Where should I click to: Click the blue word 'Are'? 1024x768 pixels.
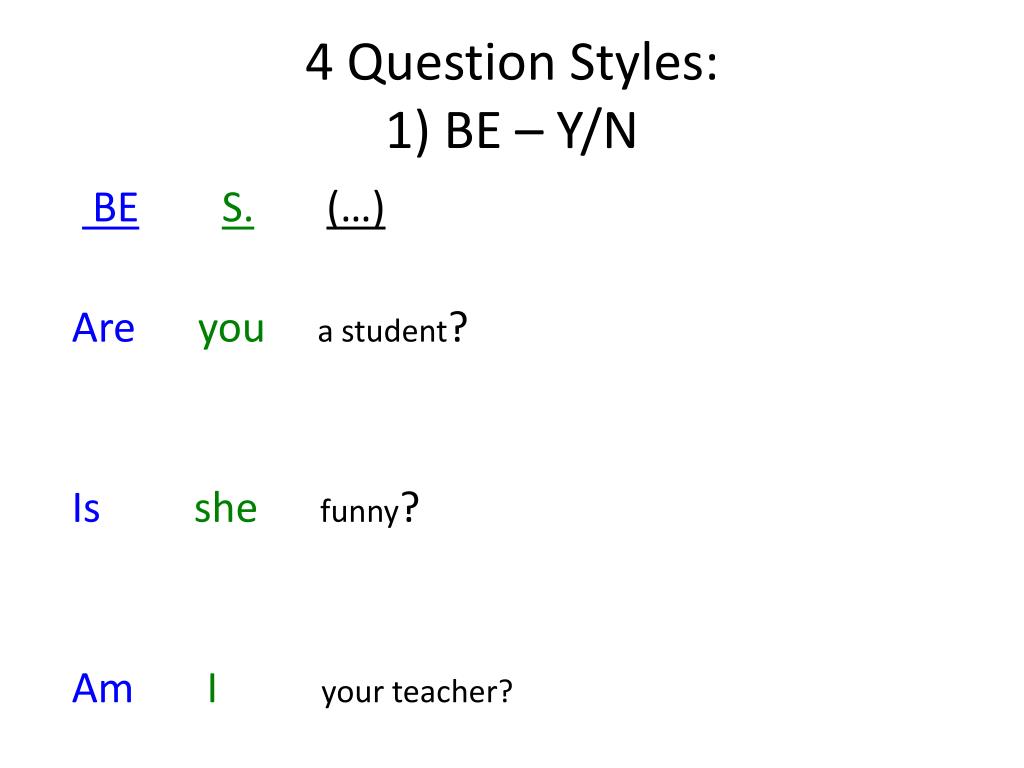(x=103, y=328)
